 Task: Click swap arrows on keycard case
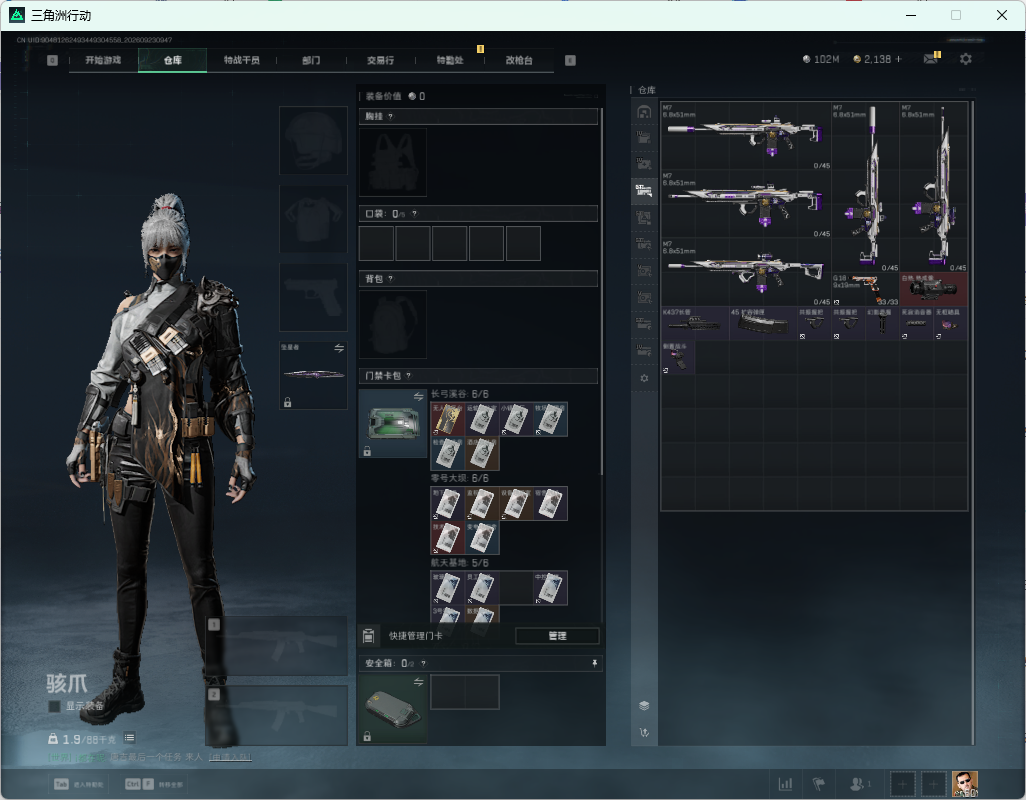tap(418, 396)
